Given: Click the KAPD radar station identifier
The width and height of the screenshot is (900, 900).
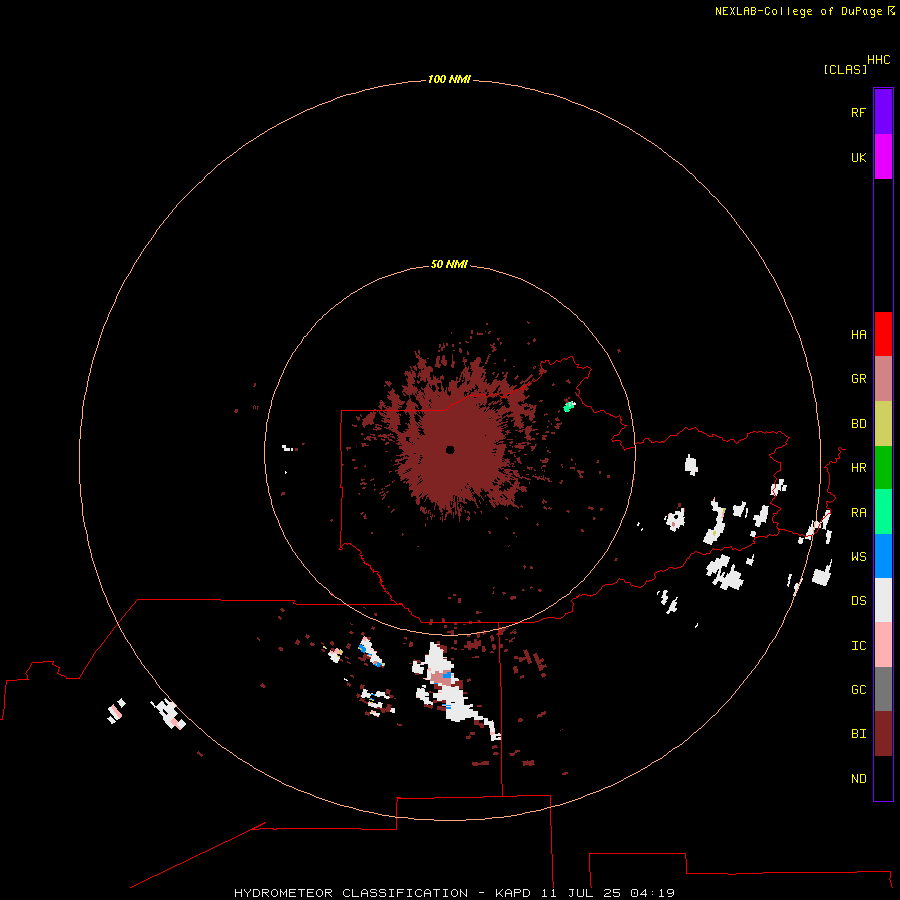Looking at the screenshot, I should 513,893.
